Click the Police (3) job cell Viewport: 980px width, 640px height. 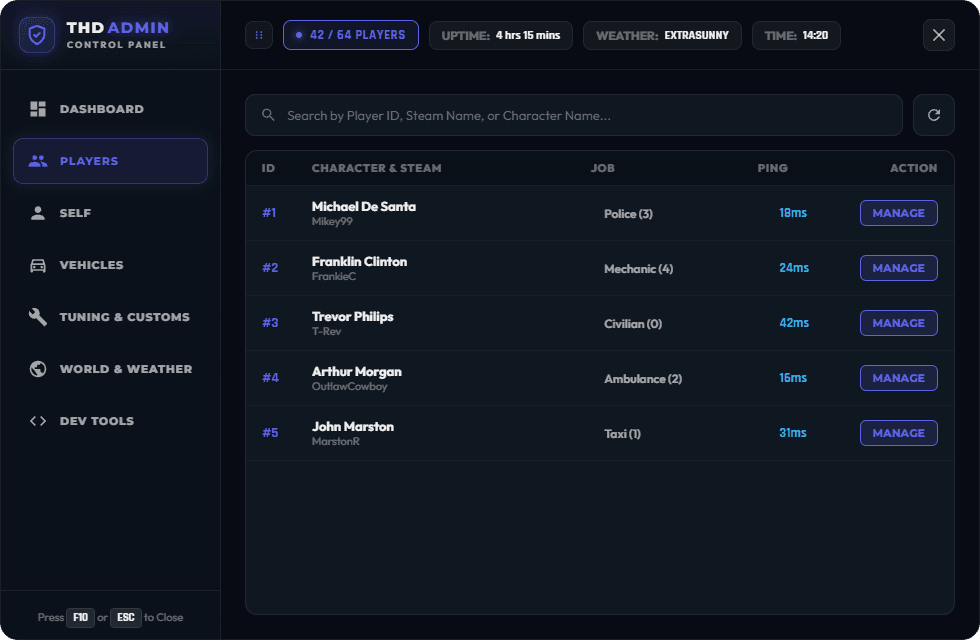point(628,214)
